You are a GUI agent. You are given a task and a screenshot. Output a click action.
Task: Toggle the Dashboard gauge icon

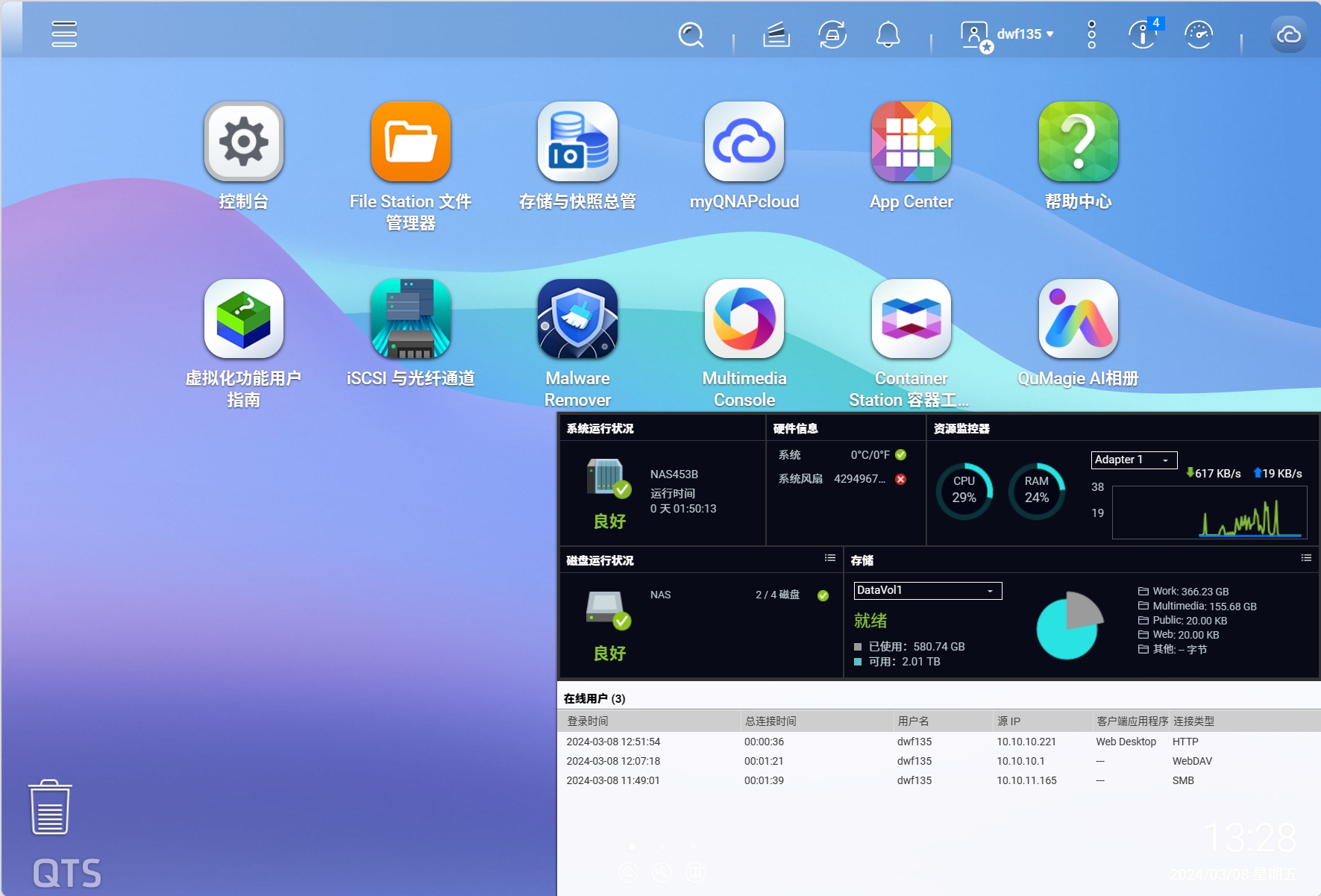tap(1199, 34)
